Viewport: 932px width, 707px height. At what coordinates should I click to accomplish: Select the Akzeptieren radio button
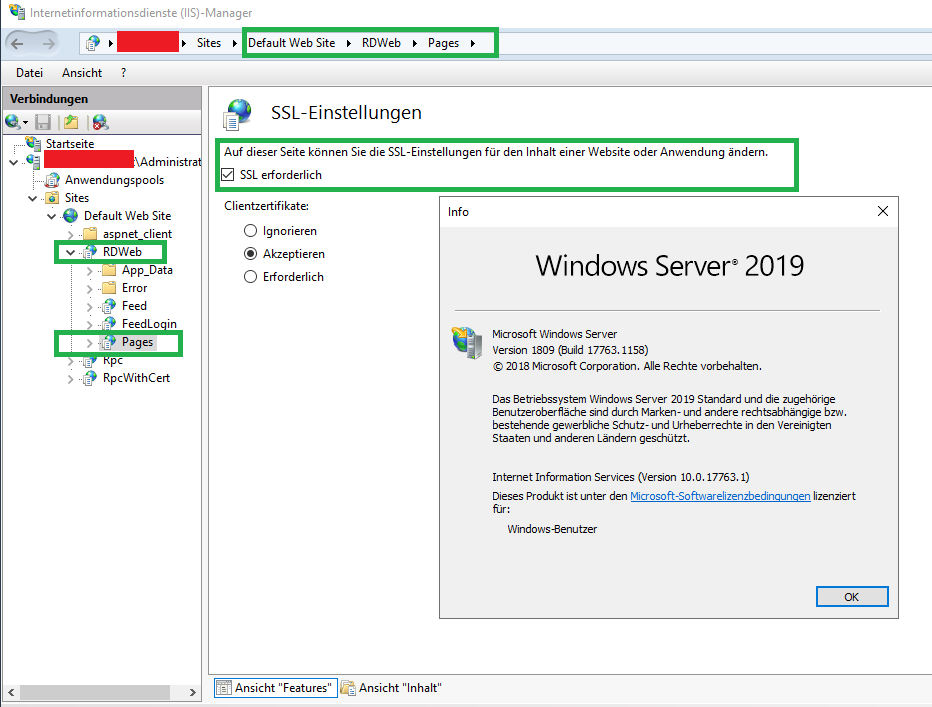(x=250, y=254)
